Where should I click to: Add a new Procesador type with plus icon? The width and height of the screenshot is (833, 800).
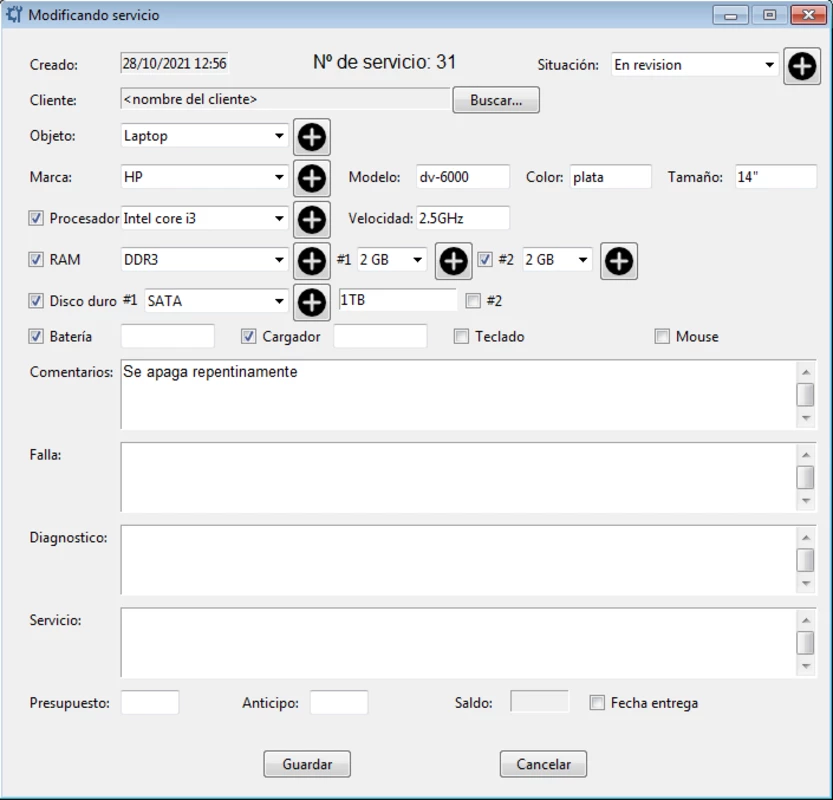[x=312, y=219]
